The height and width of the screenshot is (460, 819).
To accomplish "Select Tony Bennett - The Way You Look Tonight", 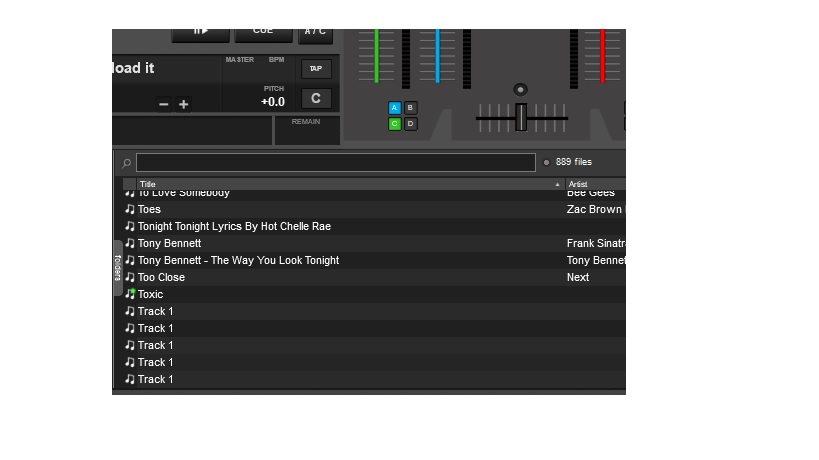I will coord(238,261).
